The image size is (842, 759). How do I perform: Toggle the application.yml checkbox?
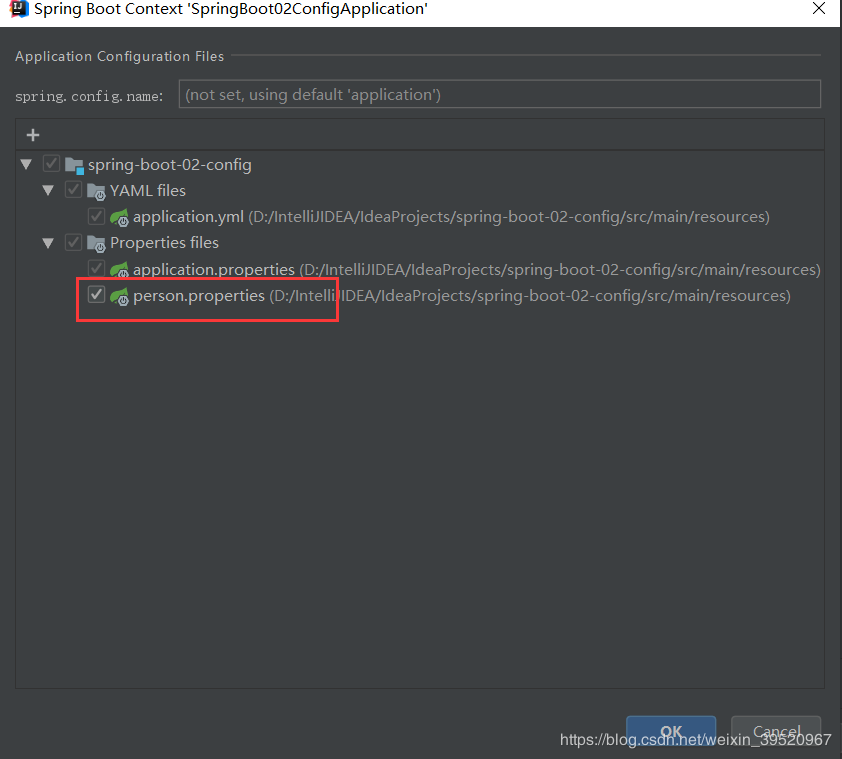tap(96, 216)
